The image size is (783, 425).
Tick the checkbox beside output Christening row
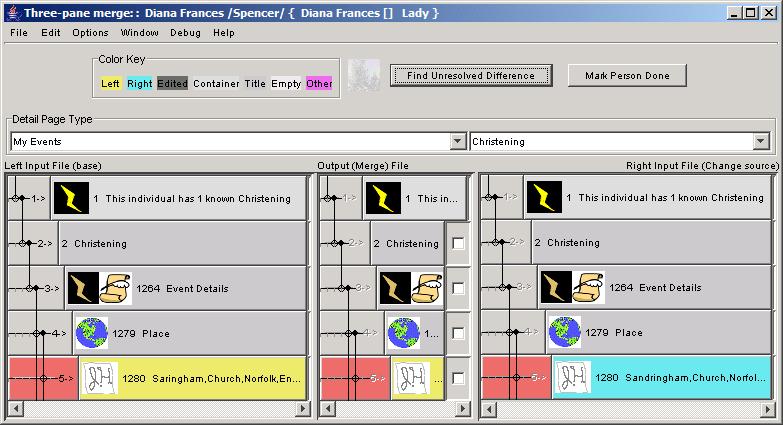[x=458, y=243]
